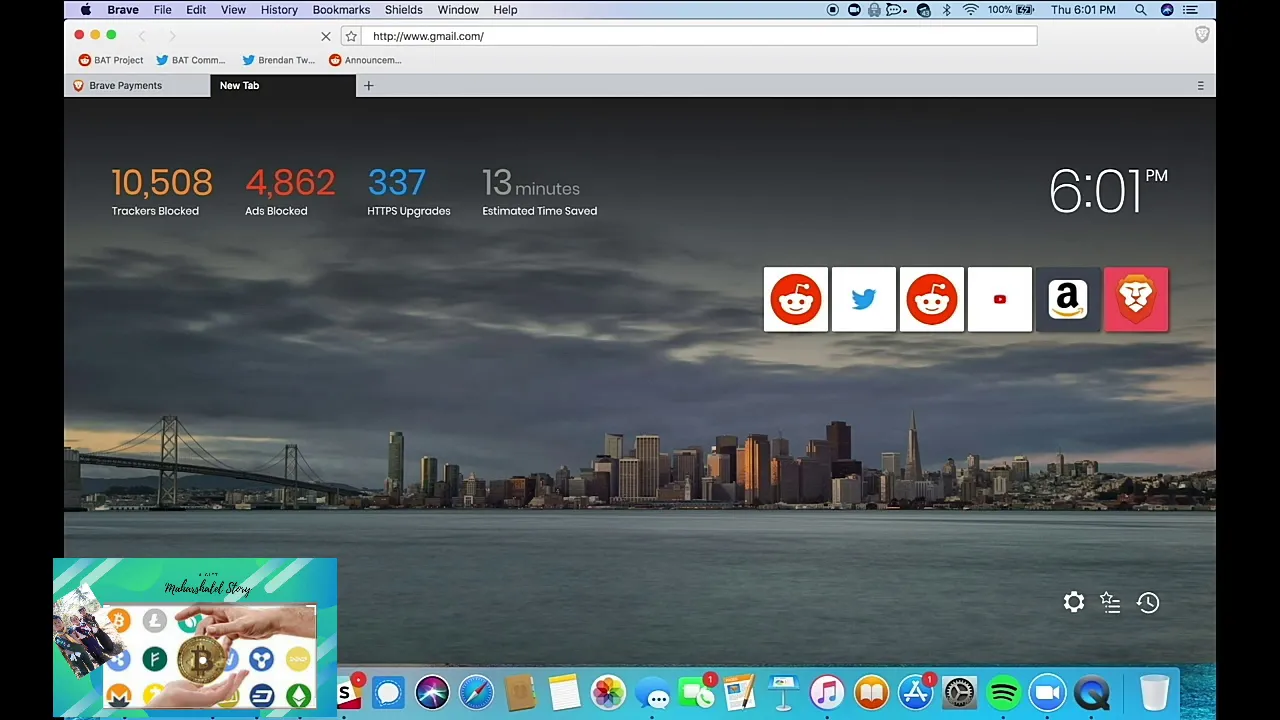Viewport: 1280px width, 720px height.
Task: Open App Store from the dock
Action: coord(915,692)
